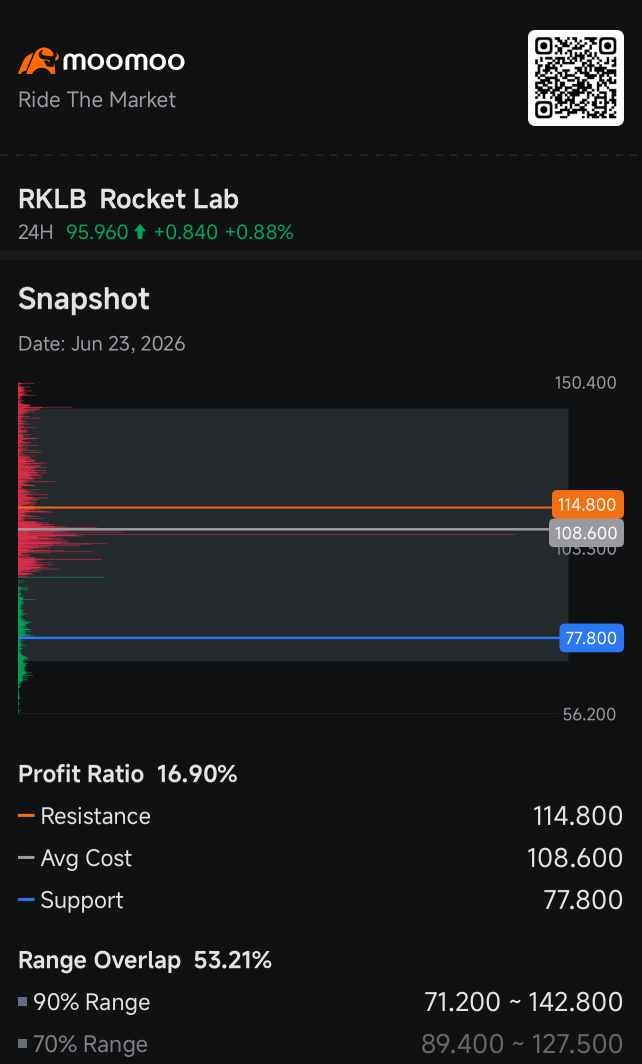Click the 70% Range label
Image resolution: width=642 pixels, height=1064 pixels.
90,1044
